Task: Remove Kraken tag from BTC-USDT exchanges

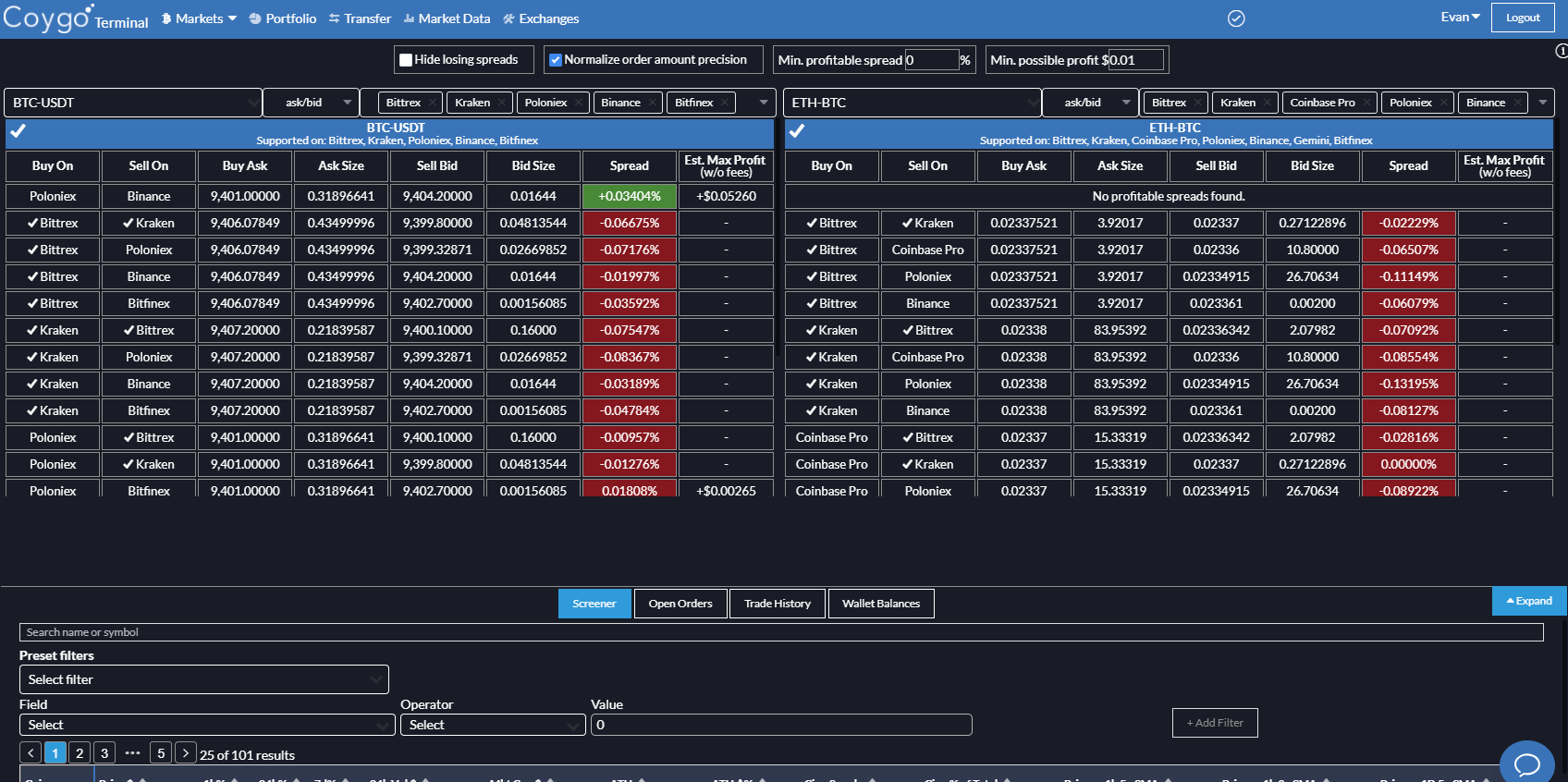Action: tap(502, 103)
